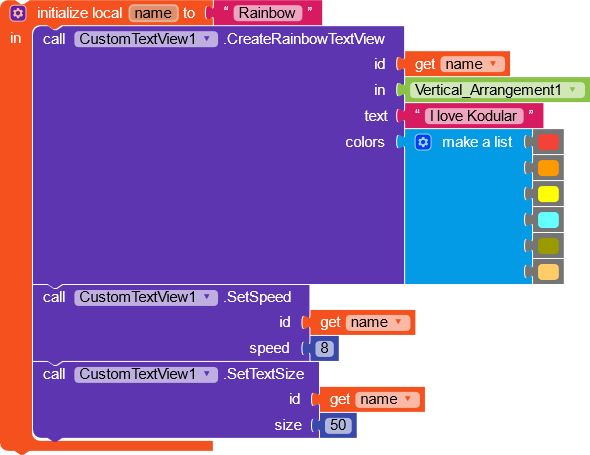Open CustomTextView1 dropdown in SetSpeed call

146,297
